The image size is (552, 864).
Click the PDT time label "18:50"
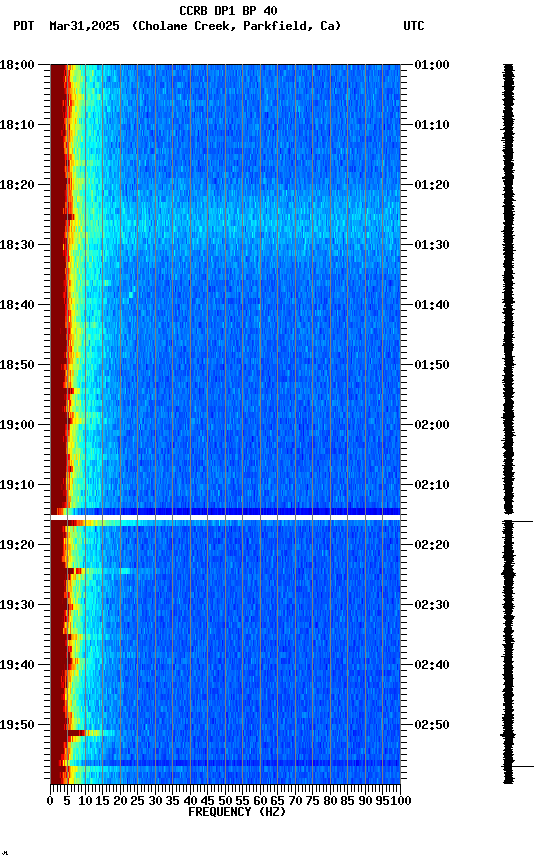pyautogui.click(x=17, y=365)
